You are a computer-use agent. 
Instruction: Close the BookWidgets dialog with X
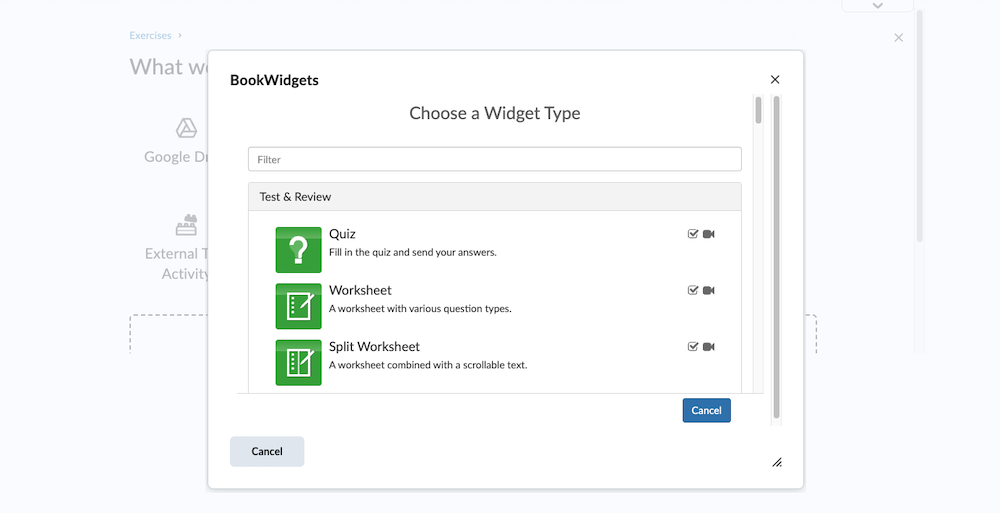pyautogui.click(x=775, y=79)
